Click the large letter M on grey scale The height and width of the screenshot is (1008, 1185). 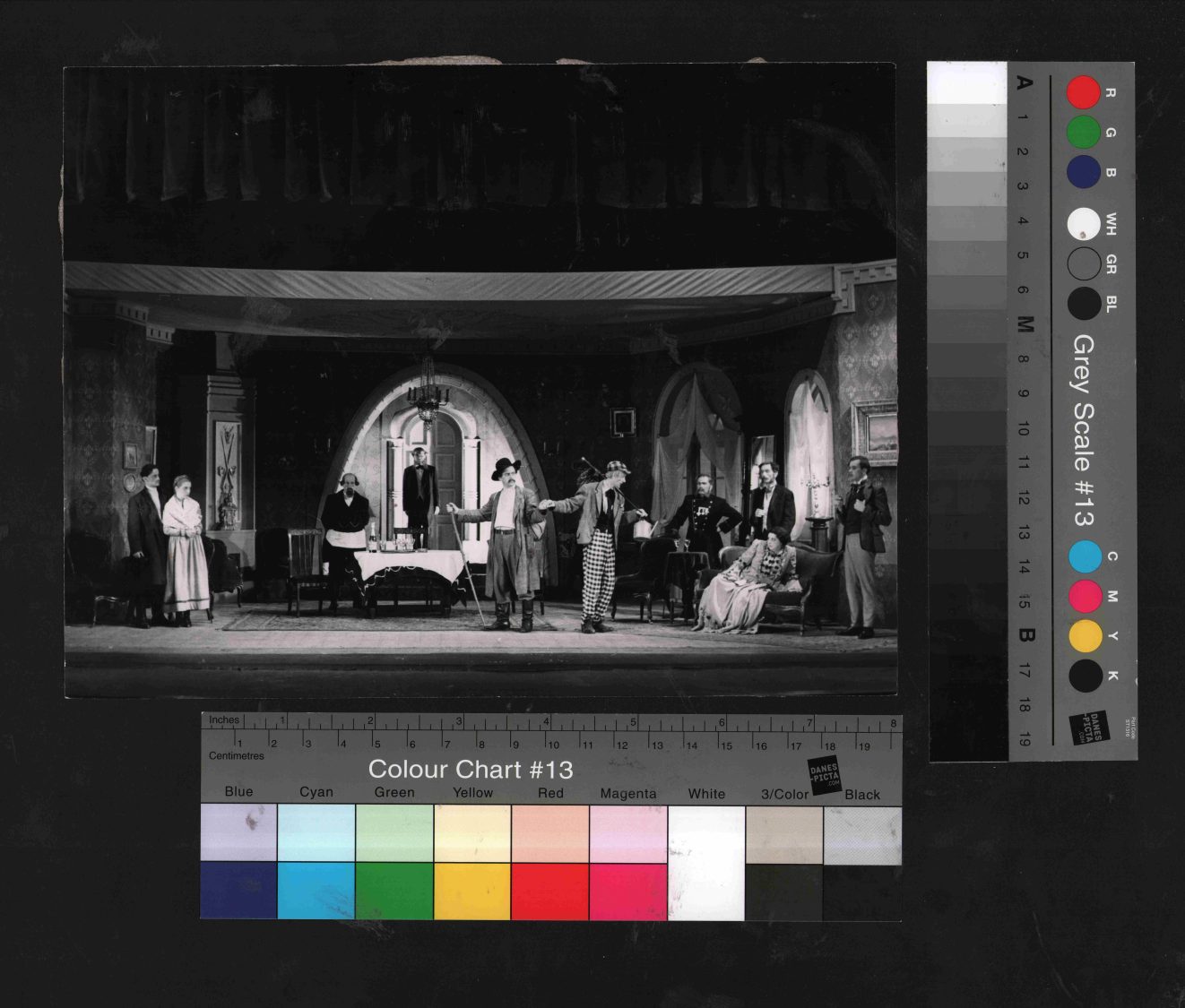[1025, 324]
